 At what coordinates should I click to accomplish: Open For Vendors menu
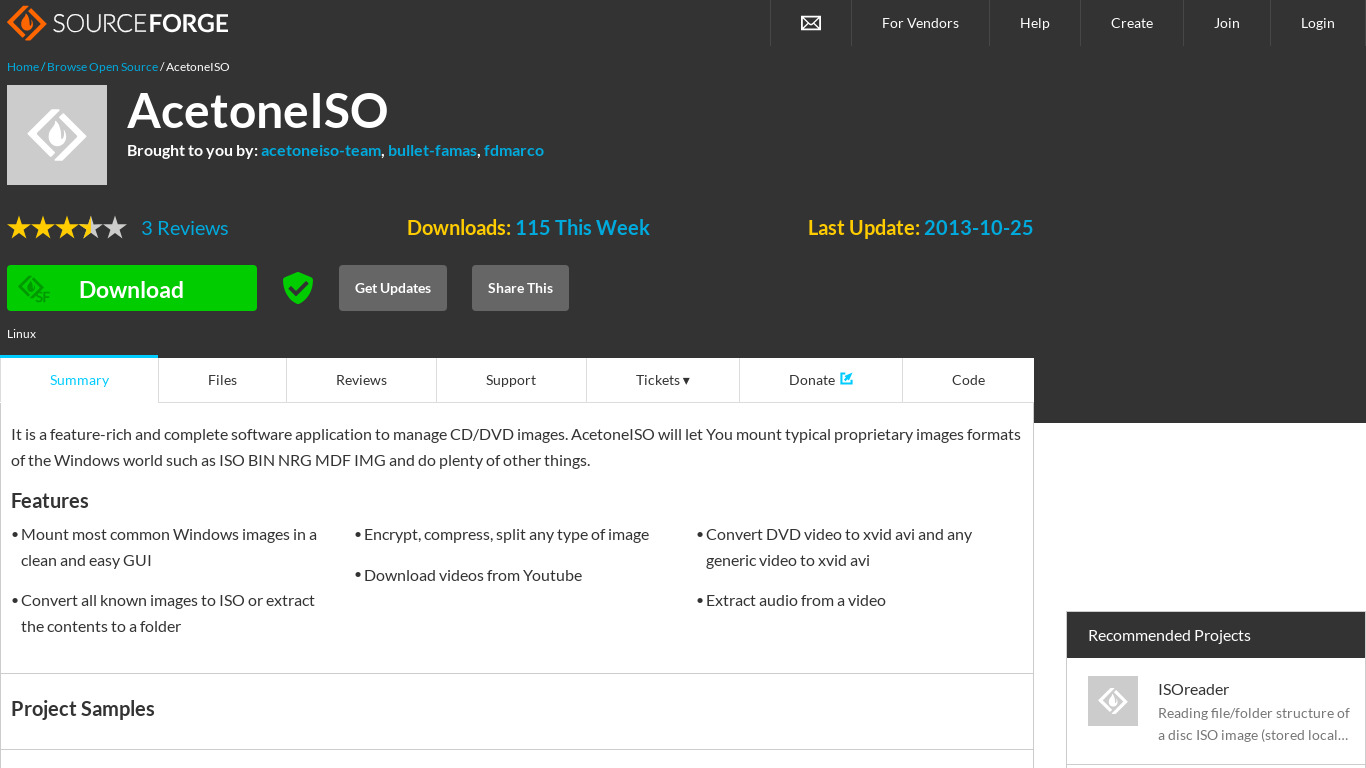(x=920, y=23)
